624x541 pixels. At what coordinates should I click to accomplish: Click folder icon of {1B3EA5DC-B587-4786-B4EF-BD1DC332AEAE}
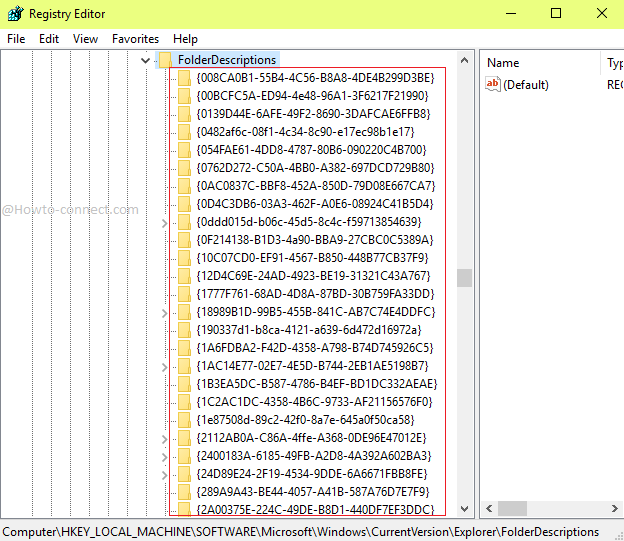184,384
